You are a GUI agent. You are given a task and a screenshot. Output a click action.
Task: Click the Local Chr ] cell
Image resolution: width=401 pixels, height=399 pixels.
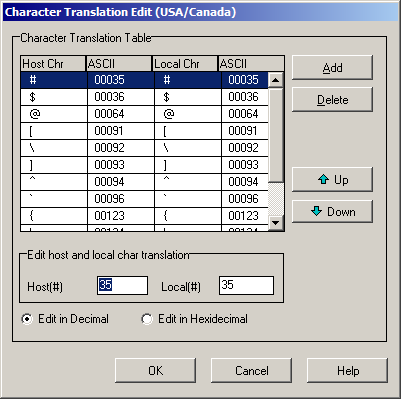pos(188,165)
